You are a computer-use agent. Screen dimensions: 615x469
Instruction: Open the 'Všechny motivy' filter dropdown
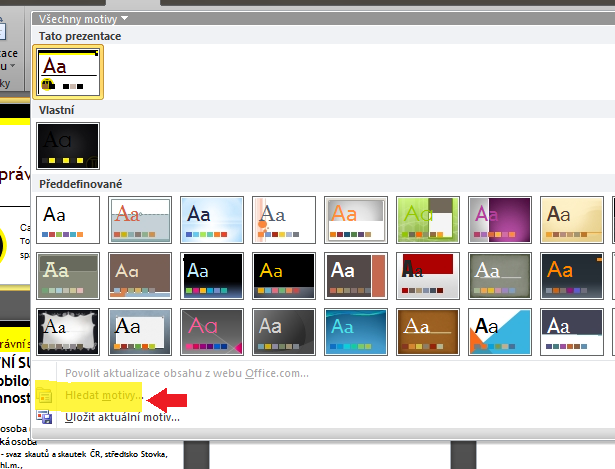coord(84,18)
